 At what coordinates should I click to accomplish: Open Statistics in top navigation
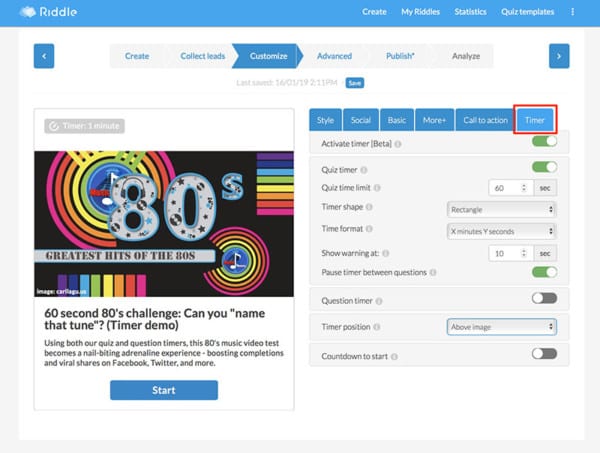[470, 12]
